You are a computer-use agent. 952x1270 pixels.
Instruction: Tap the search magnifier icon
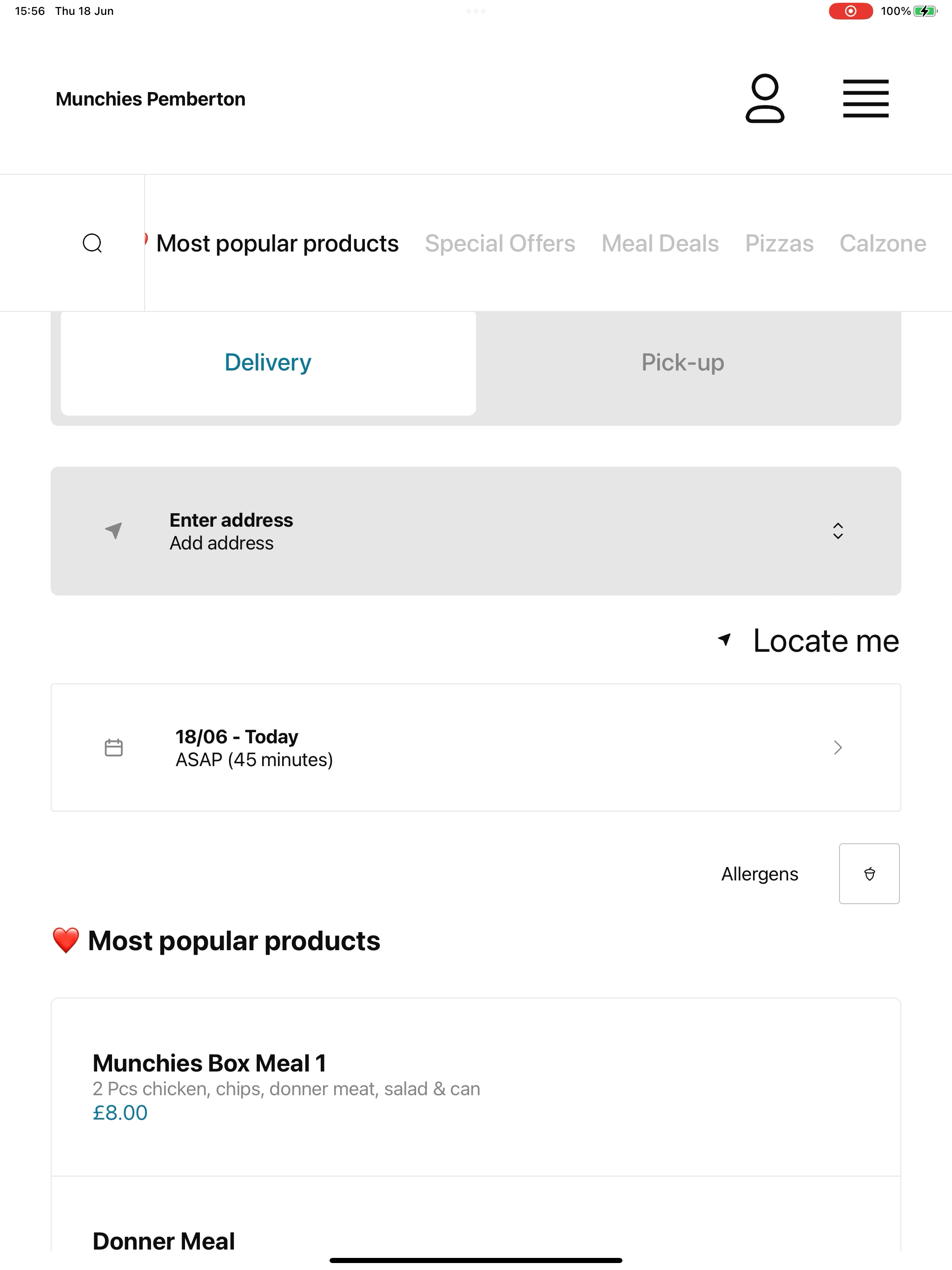[x=93, y=243]
